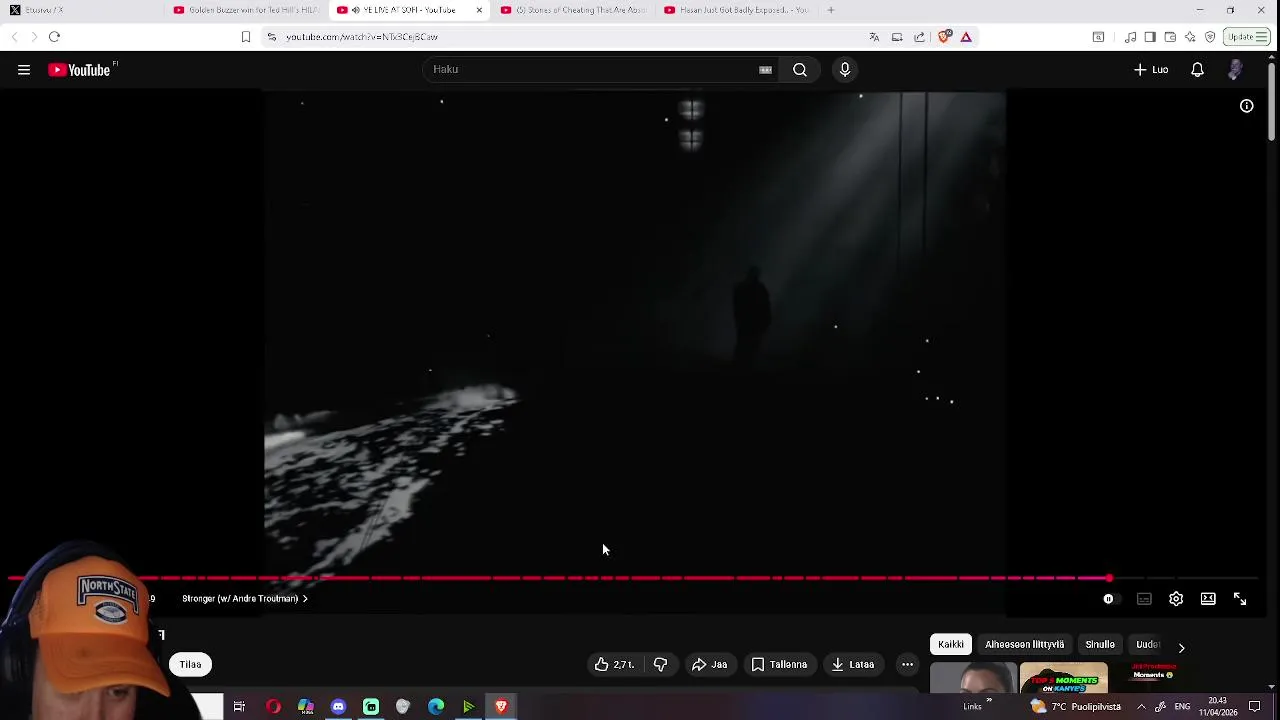Open Opera from the taskbar
Screen dimensions: 1280x720
click(273, 707)
